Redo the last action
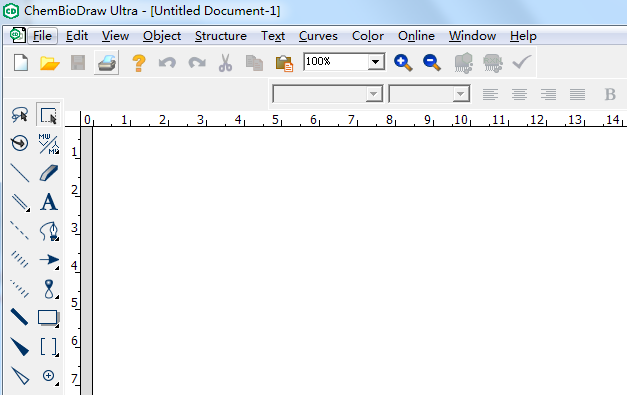 [197, 63]
